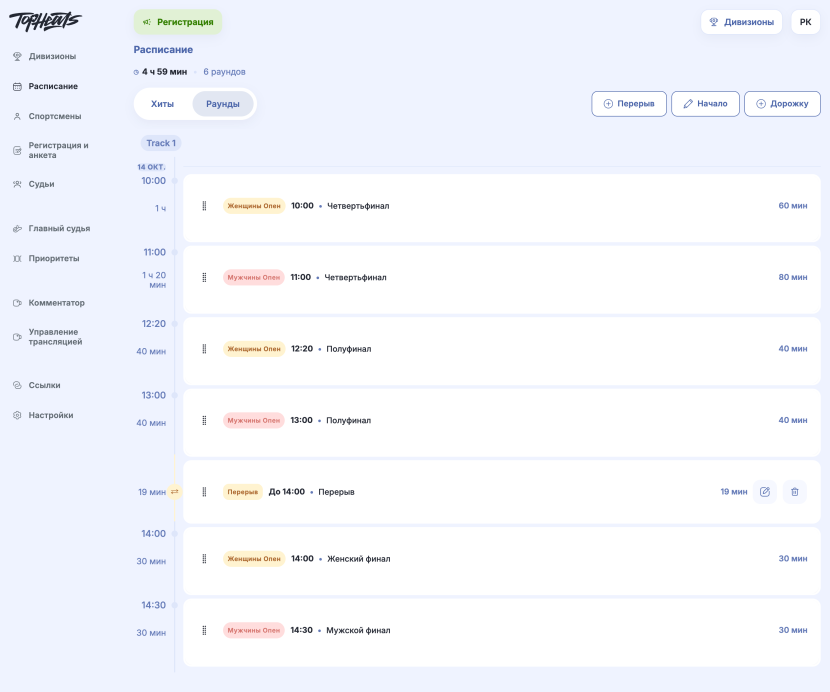
Task: Open Судьи section in sidebar
Action: pyautogui.click(x=41, y=184)
